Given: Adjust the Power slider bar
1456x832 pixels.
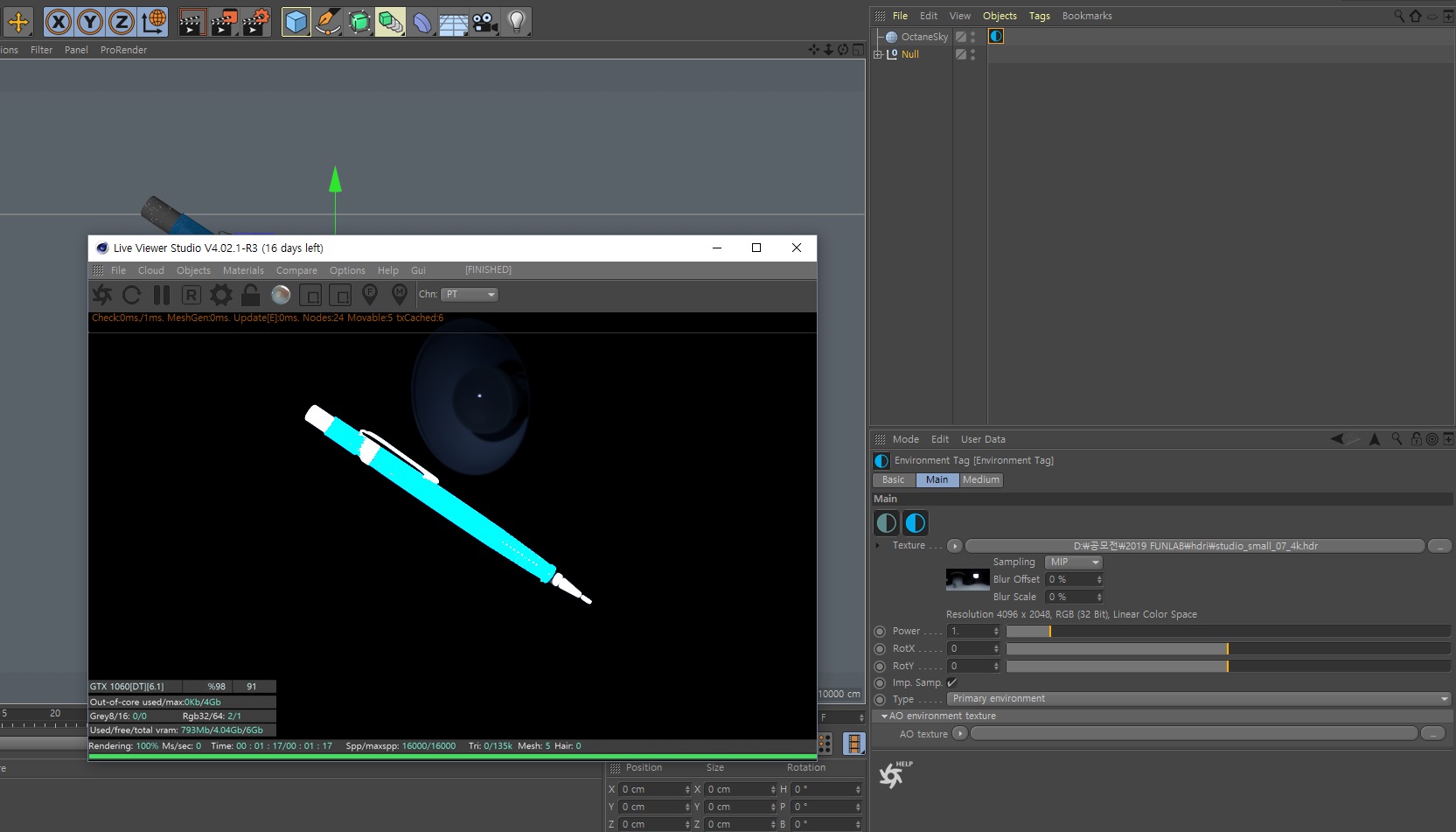Looking at the screenshot, I should pos(1228,631).
